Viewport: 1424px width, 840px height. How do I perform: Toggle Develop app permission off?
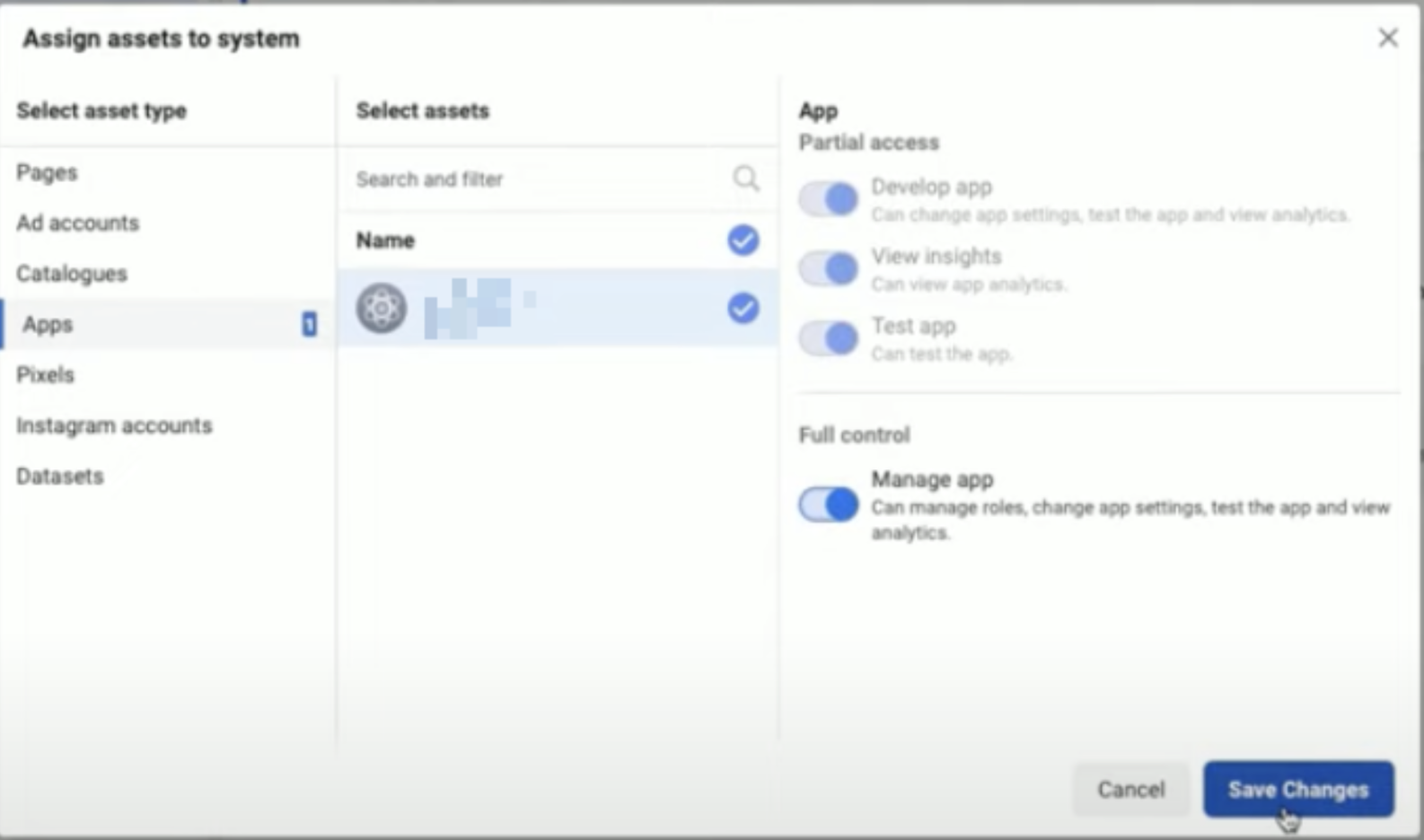[827, 198]
